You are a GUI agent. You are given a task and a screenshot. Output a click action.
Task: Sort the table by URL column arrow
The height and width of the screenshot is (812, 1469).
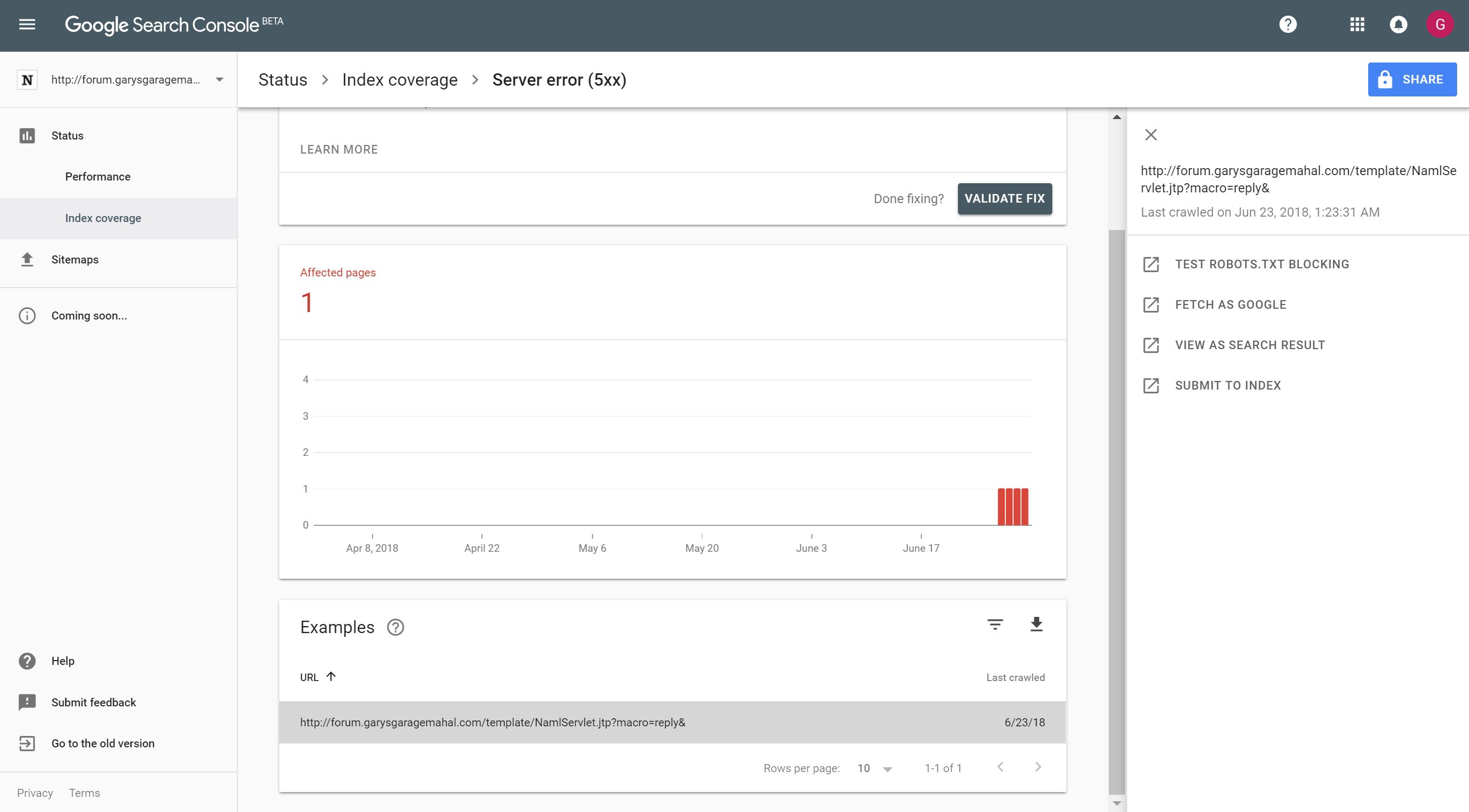pos(331,677)
